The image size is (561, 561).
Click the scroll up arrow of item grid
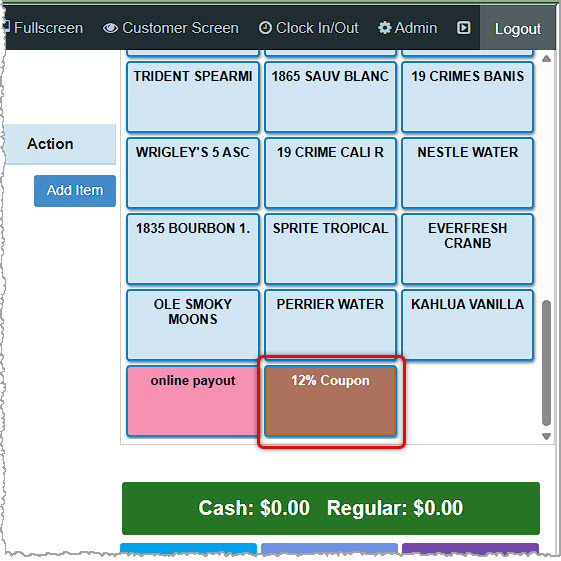546,58
